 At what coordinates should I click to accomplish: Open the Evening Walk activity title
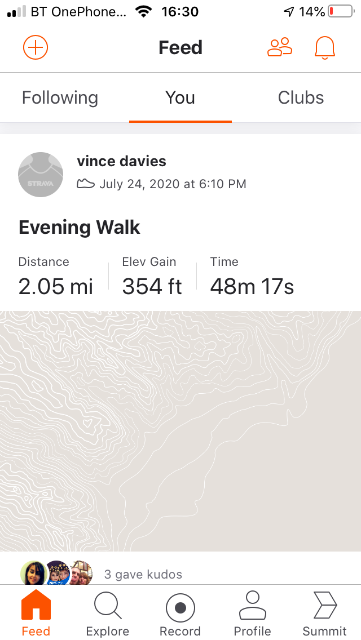click(x=80, y=227)
